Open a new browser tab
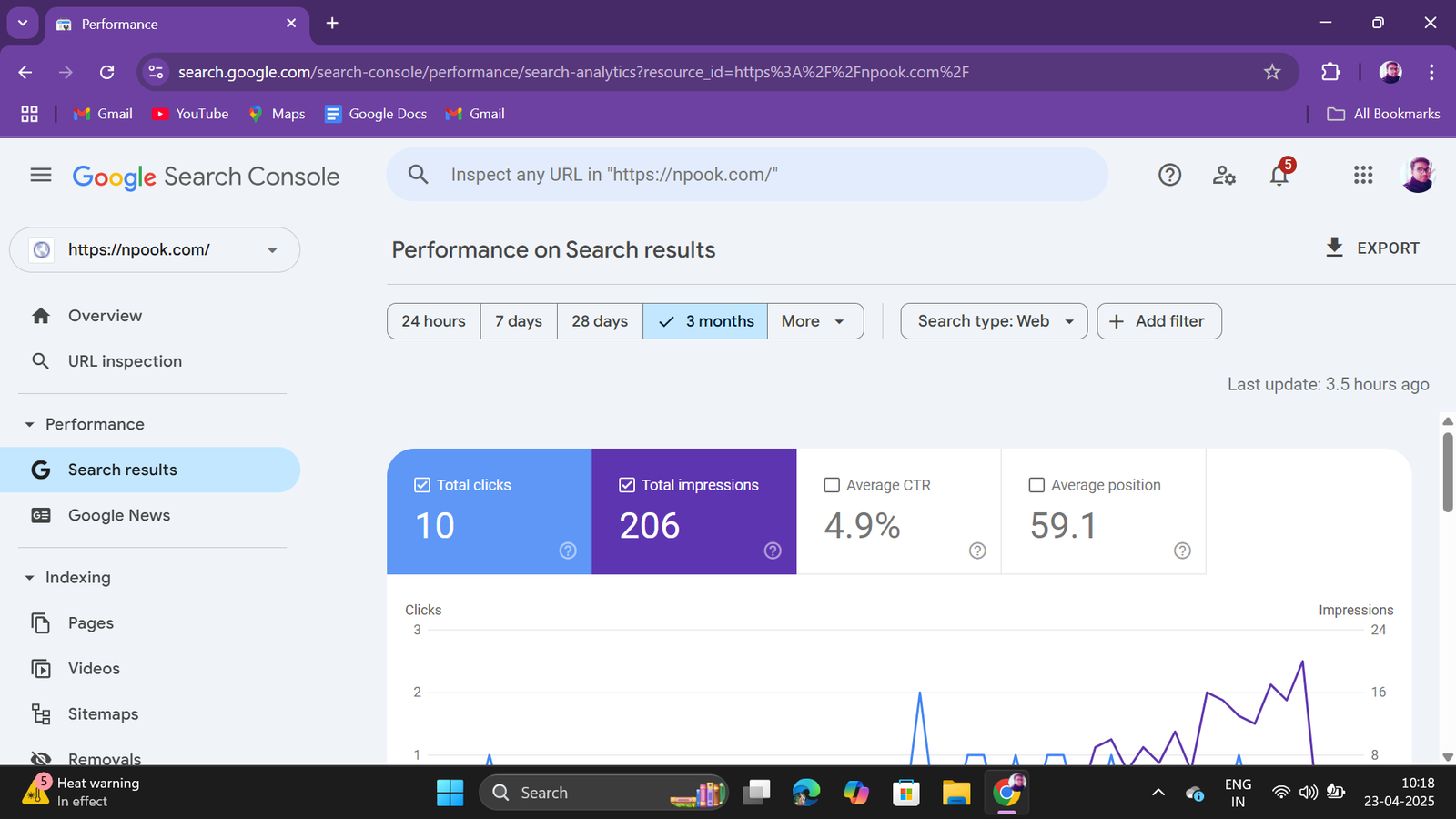1456x819 pixels. click(332, 24)
